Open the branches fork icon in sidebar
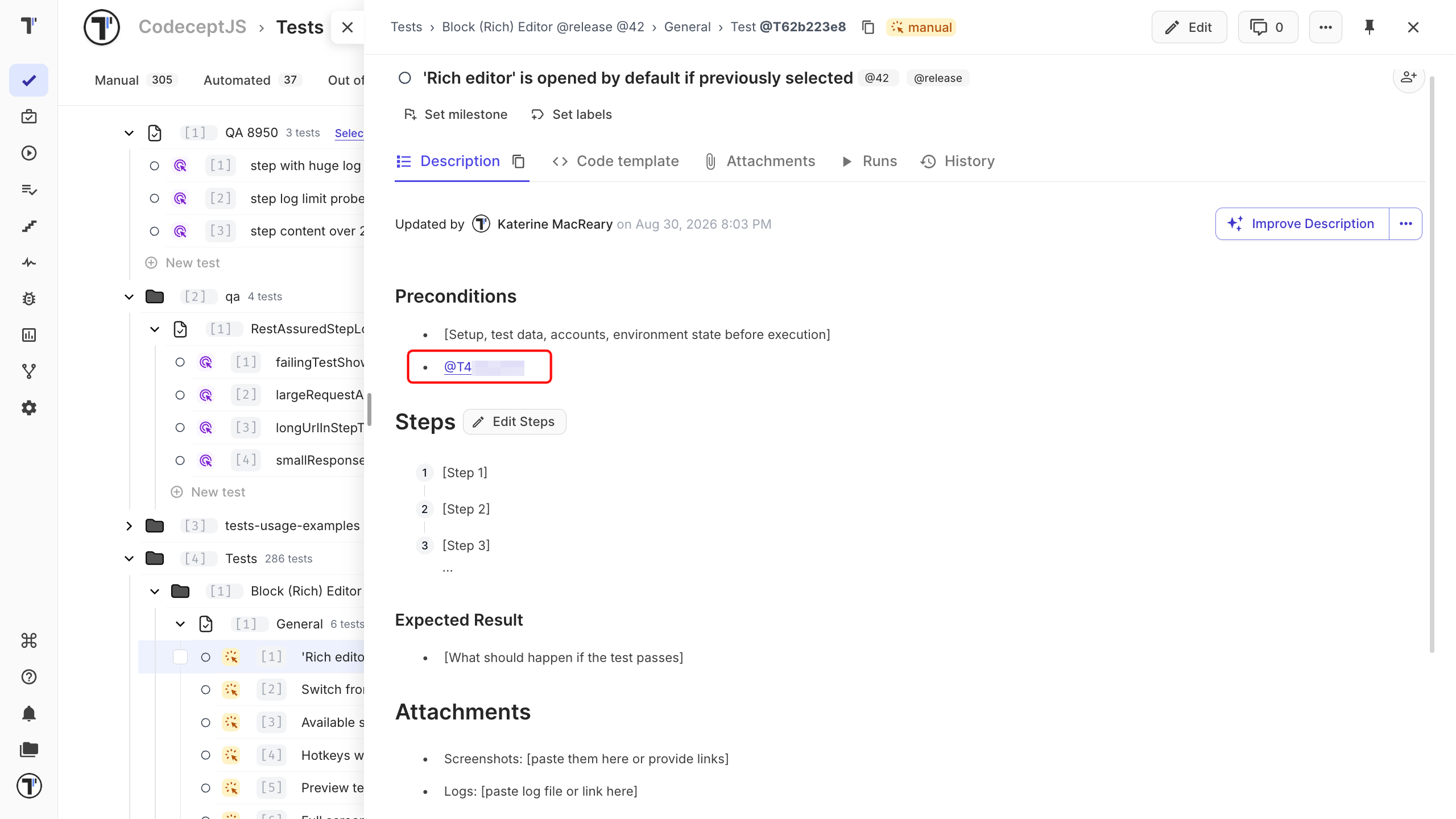1456x819 pixels. pyautogui.click(x=29, y=371)
